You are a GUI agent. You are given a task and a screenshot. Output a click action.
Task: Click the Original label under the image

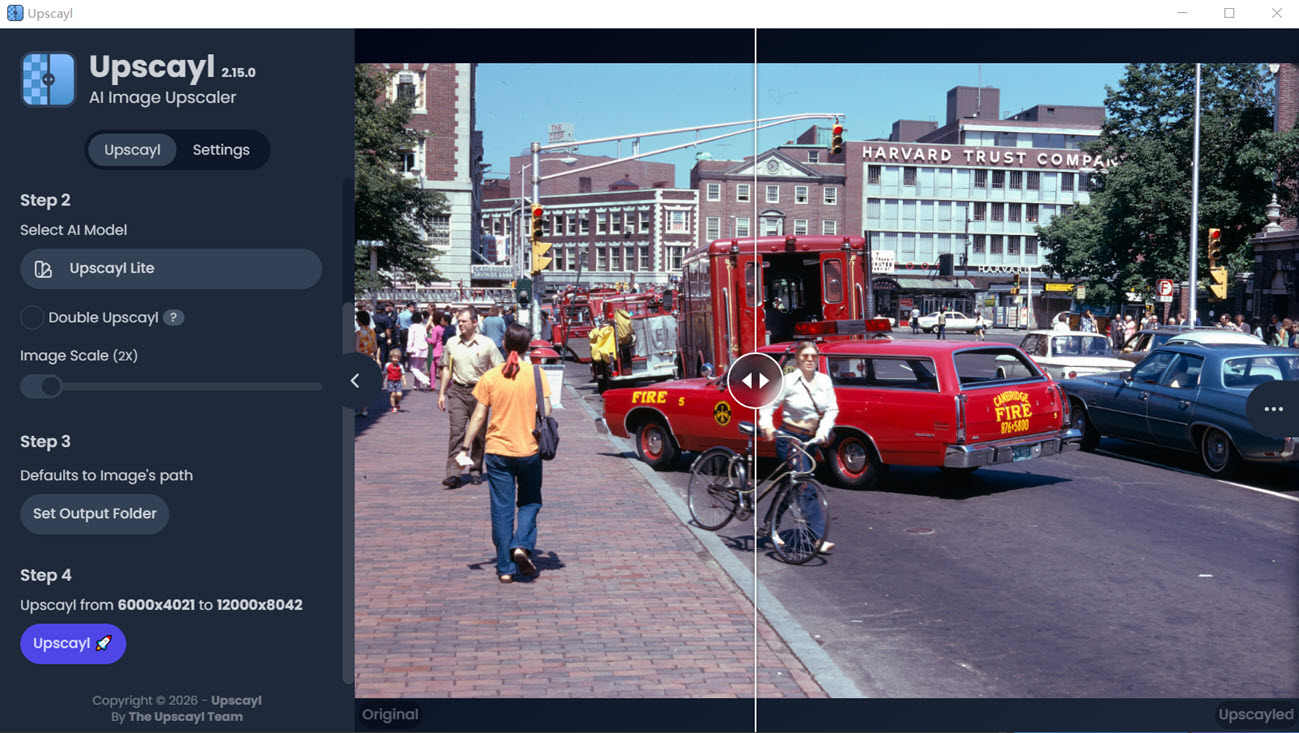(390, 714)
